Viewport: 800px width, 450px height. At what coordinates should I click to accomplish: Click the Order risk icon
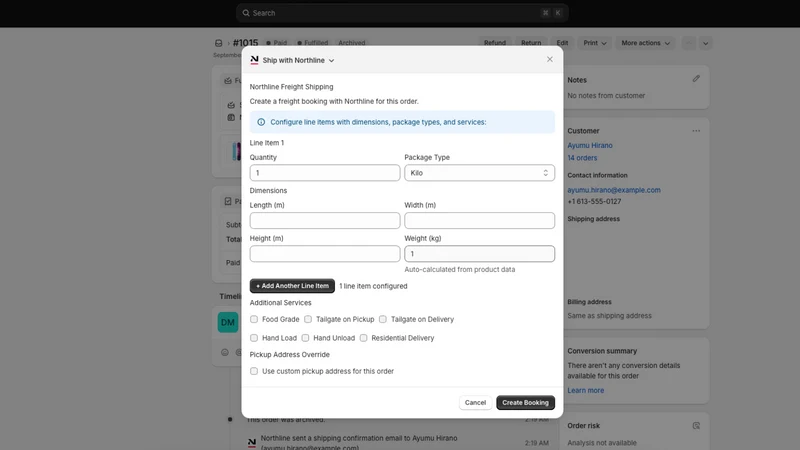coord(696,426)
